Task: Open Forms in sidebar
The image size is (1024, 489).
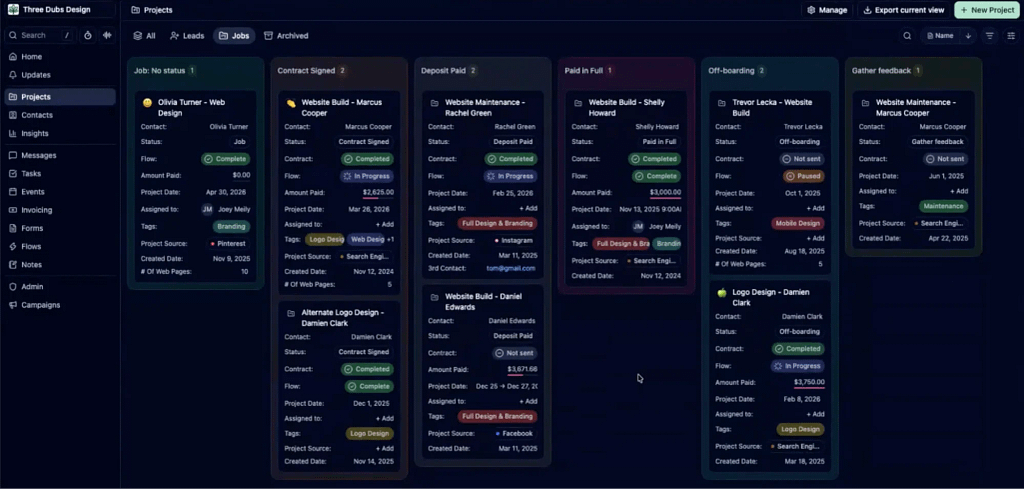Action: tap(60, 229)
